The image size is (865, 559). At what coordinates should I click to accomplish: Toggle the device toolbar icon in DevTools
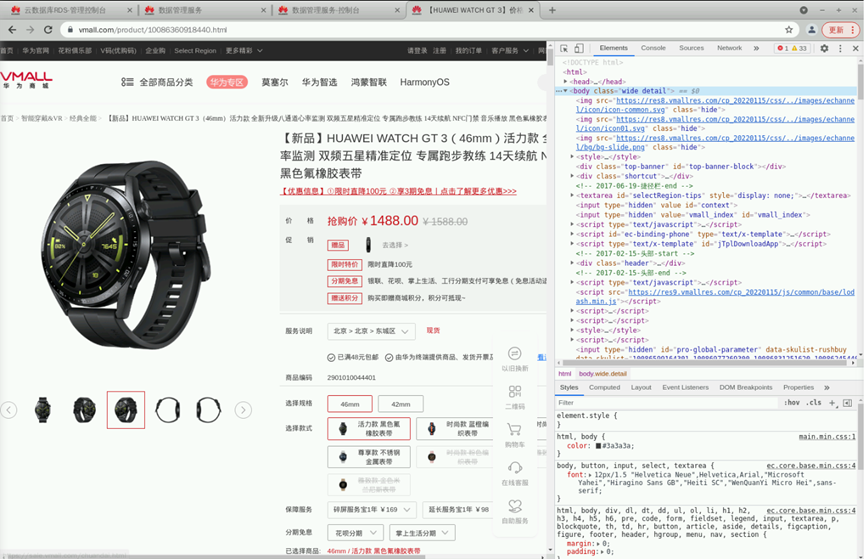[579, 49]
